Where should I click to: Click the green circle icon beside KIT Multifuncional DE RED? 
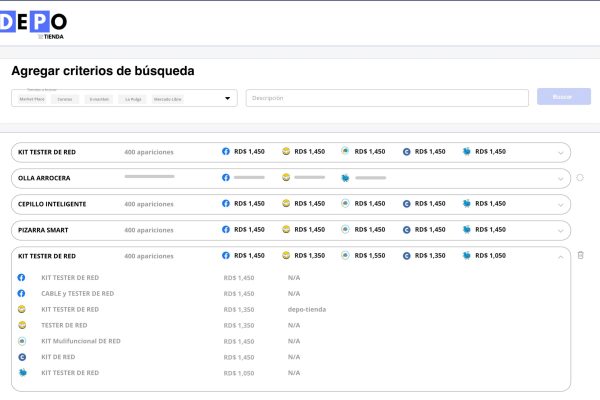[x=22, y=341]
